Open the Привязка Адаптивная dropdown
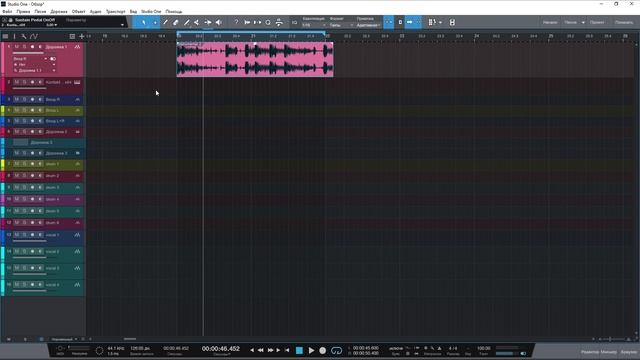This screenshot has width=640, height=360. pos(368,25)
